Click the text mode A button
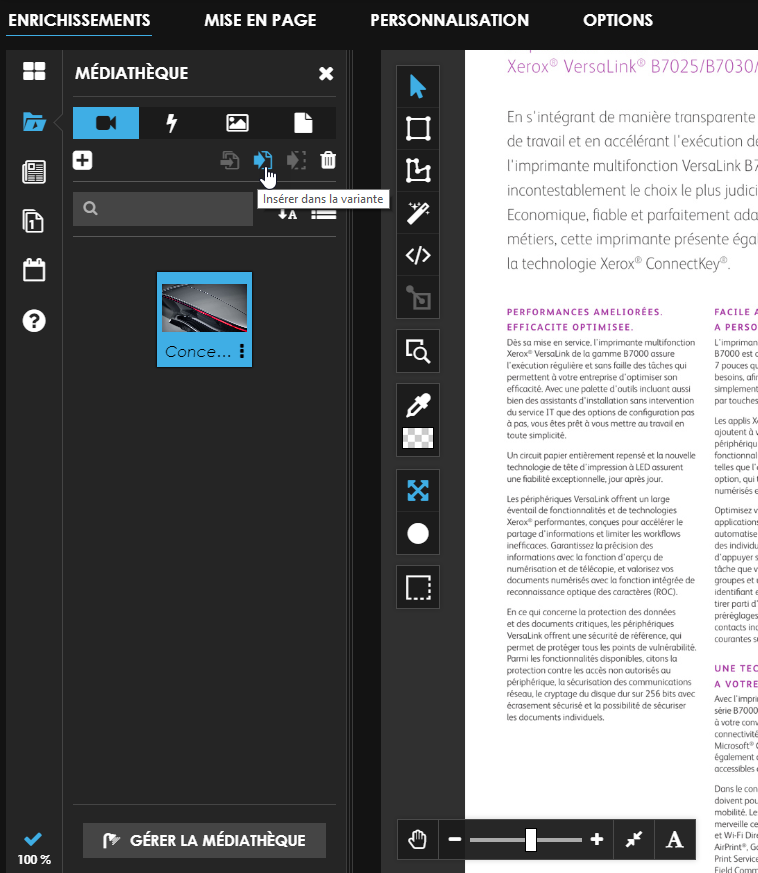 pyautogui.click(x=675, y=839)
